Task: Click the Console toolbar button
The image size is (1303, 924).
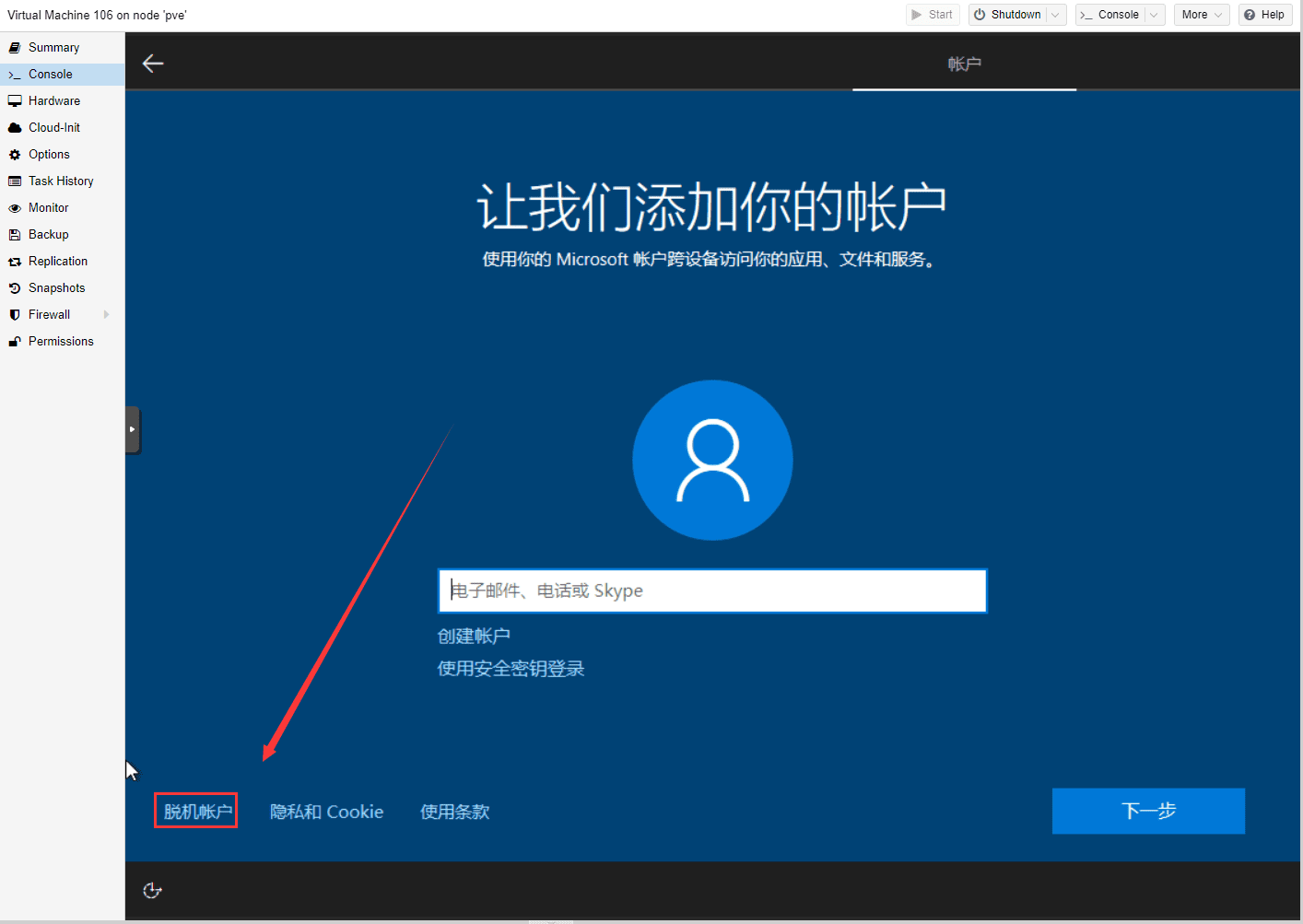Action: [1110, 15]
